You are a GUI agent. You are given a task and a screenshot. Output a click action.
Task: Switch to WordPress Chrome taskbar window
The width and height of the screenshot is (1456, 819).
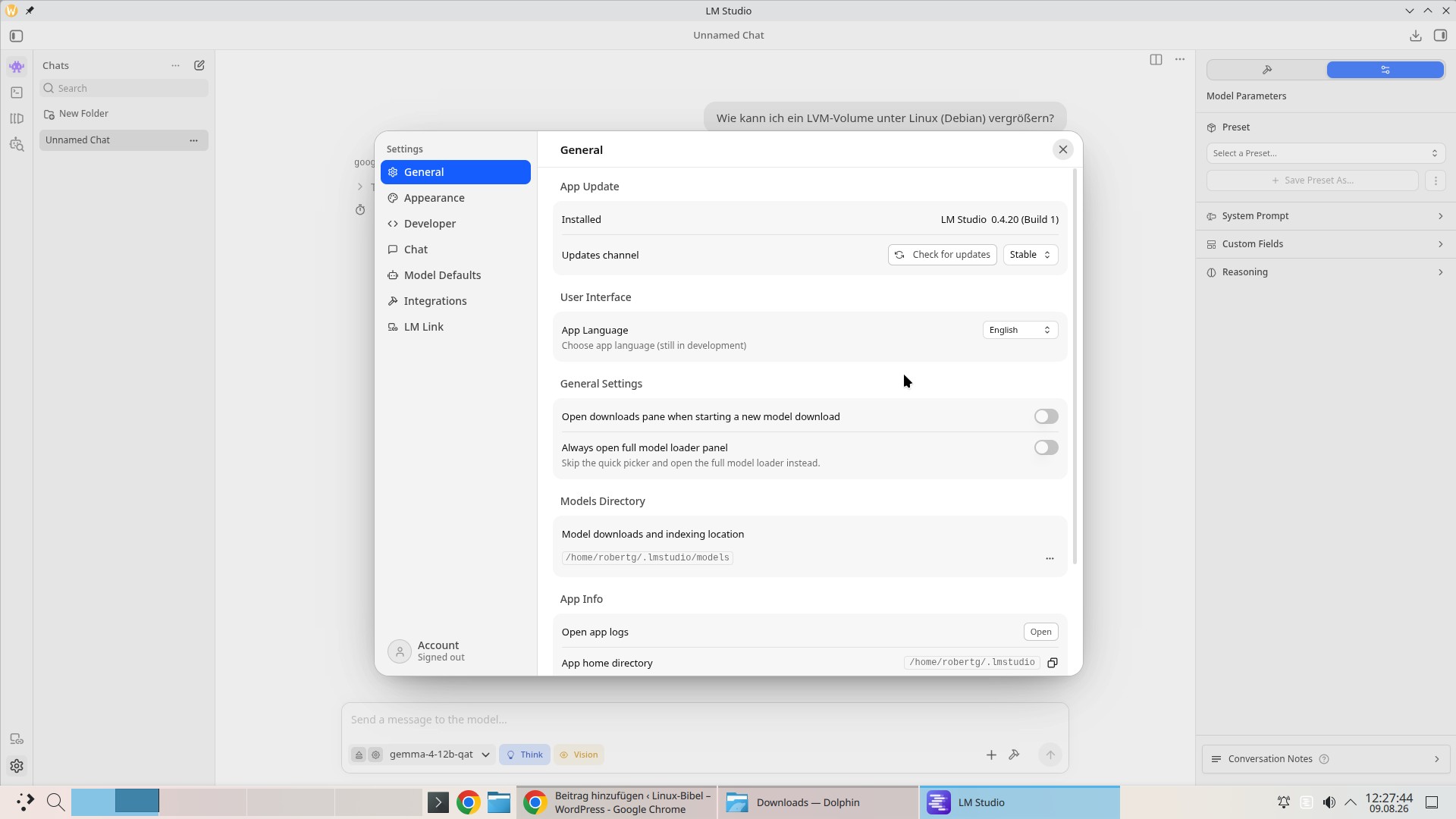click(617, 802)
